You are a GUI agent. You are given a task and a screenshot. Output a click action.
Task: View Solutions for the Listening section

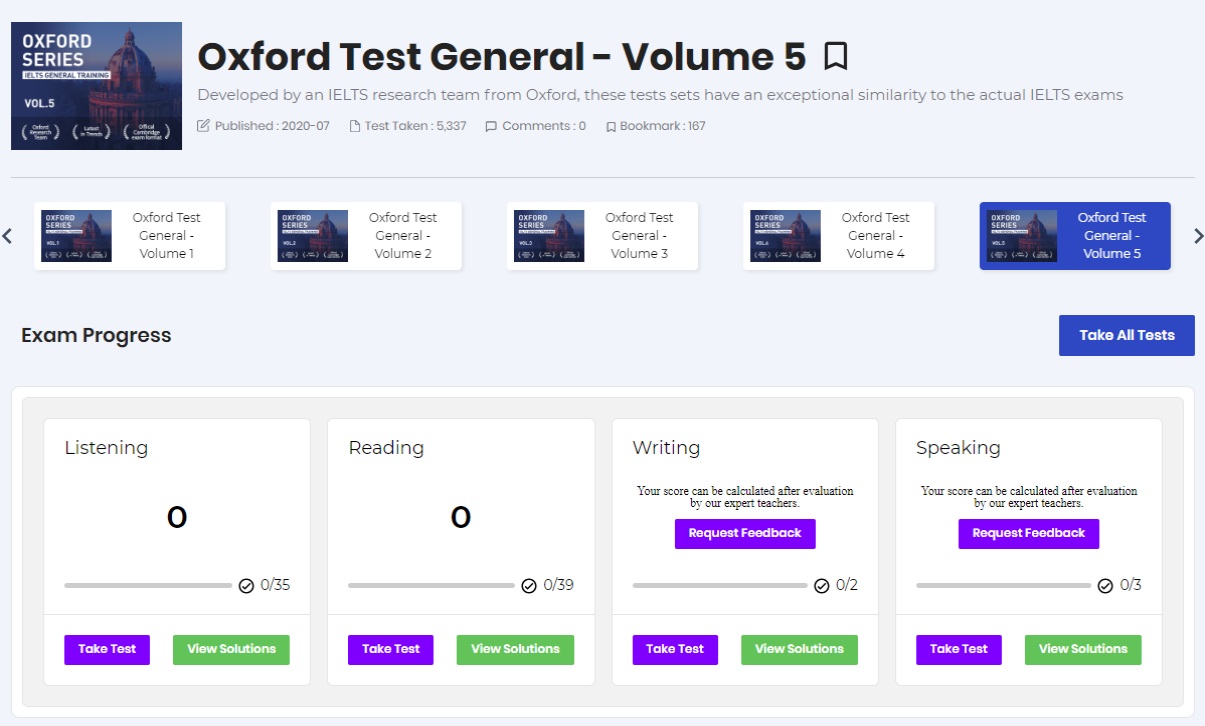(x=231, y=649)
